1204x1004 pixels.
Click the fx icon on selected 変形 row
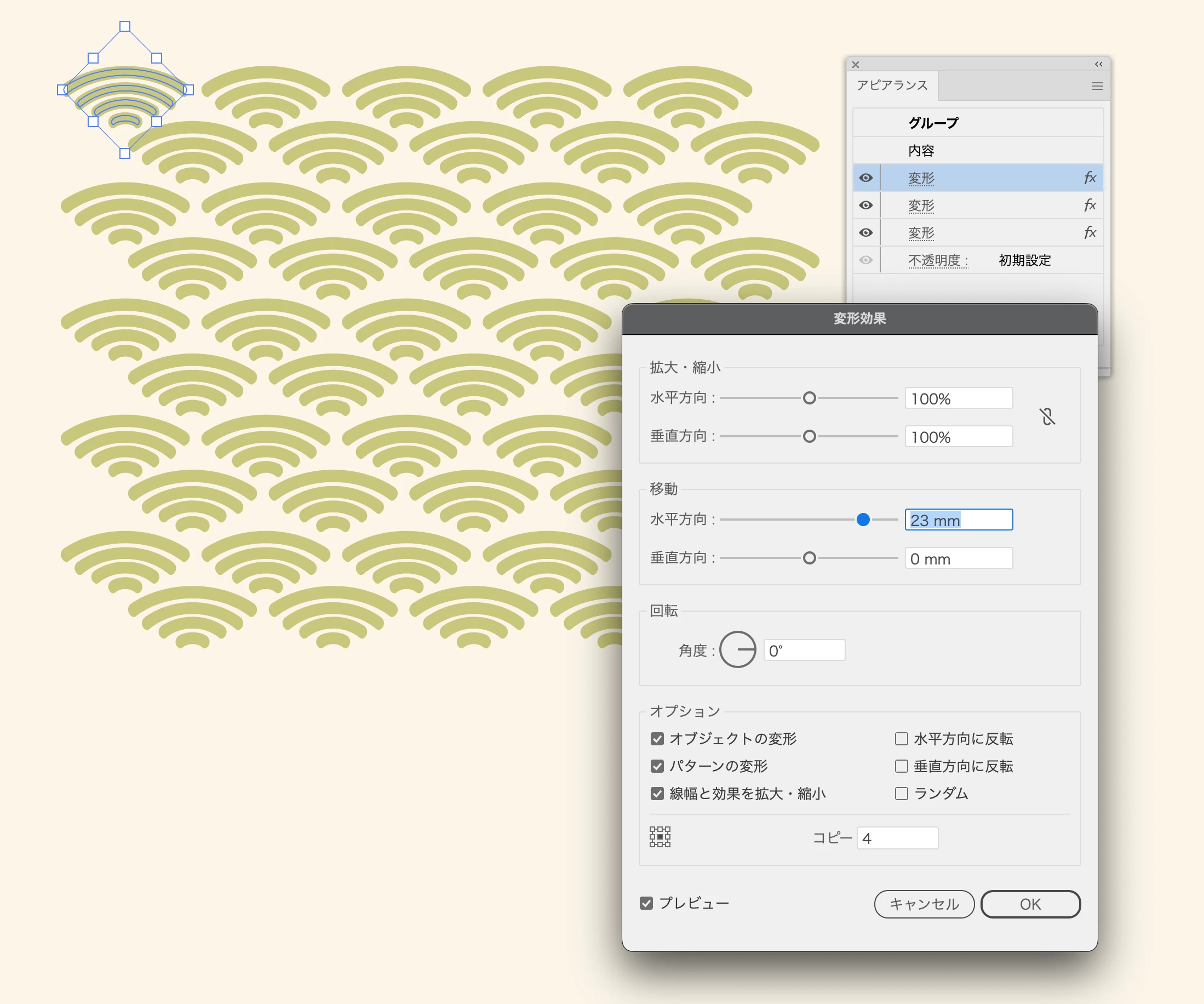point(1090,178)
